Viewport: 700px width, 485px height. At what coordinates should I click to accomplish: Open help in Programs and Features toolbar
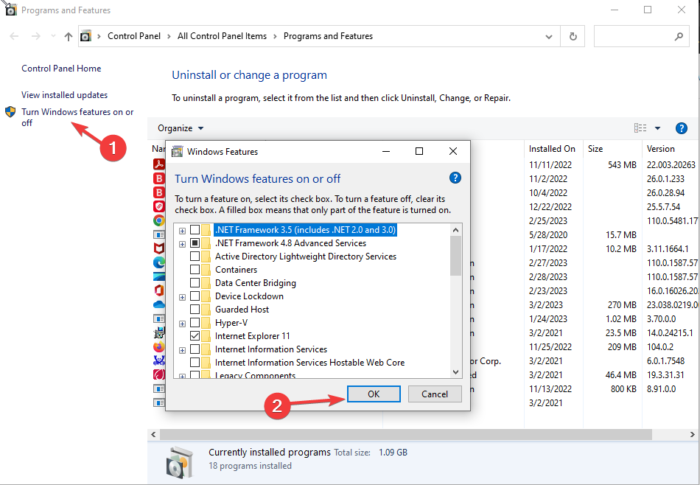tap(681, 128)
